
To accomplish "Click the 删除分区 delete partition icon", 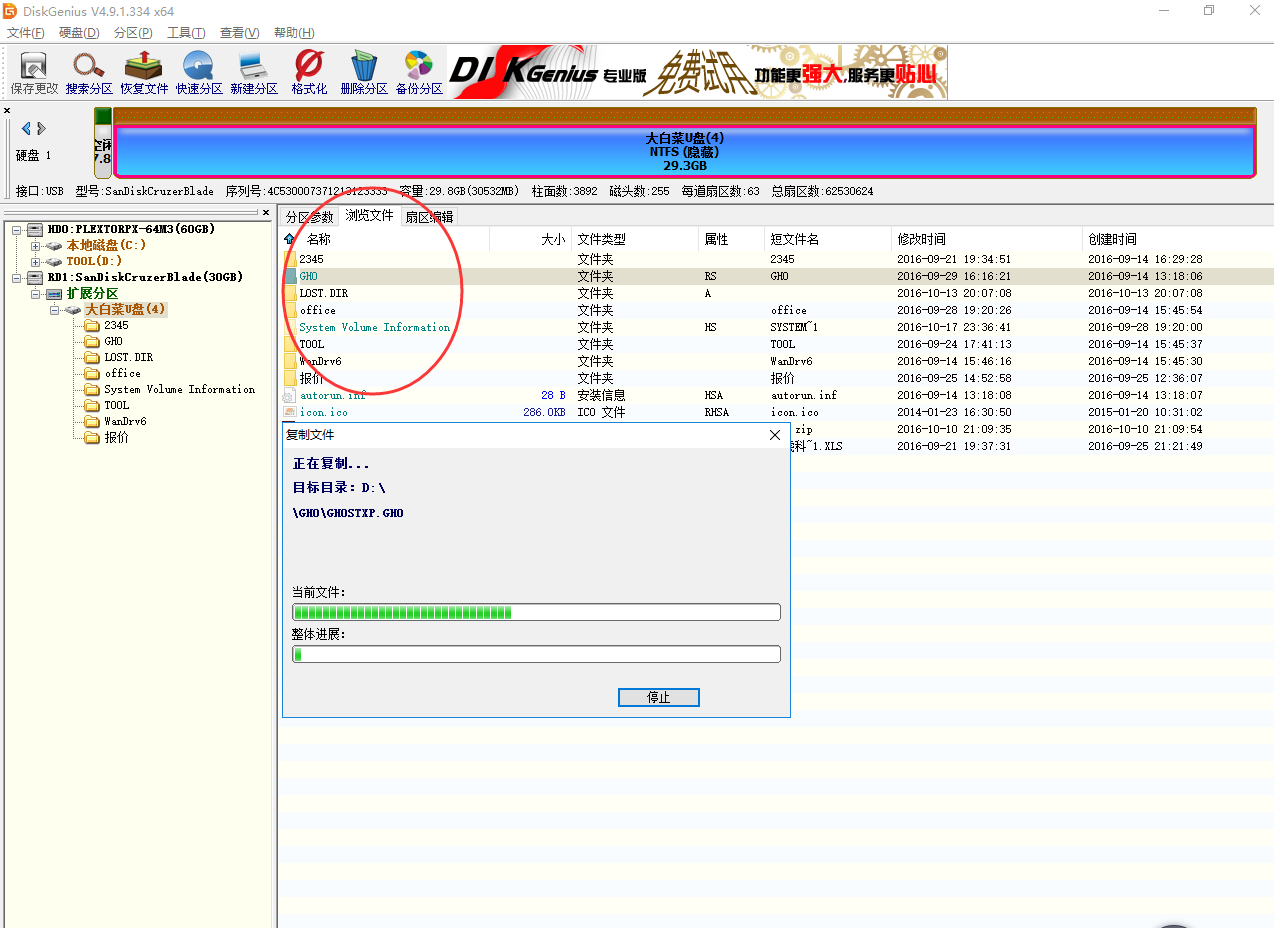I will click(x=364, y=72).
